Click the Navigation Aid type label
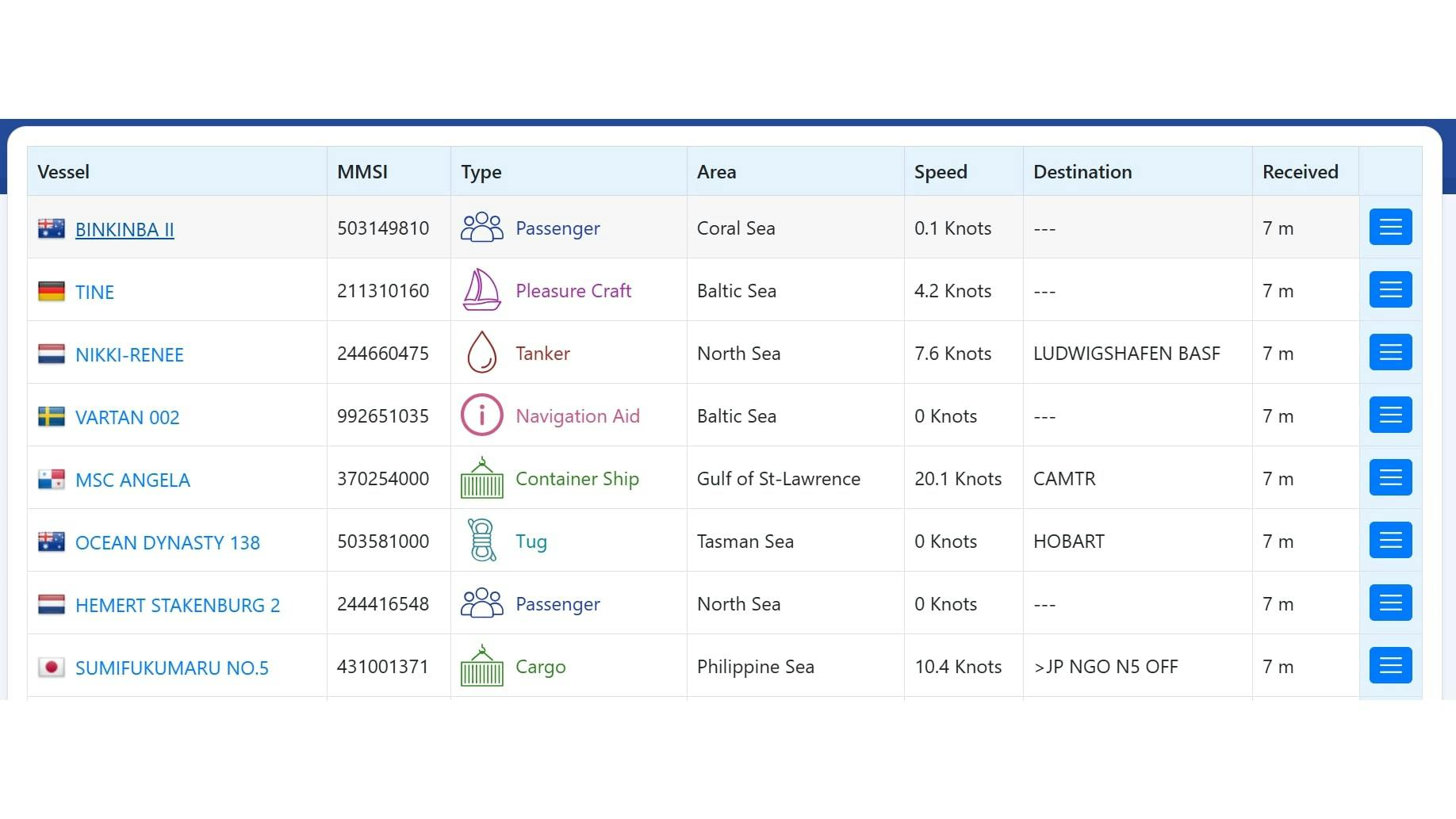 577,416
